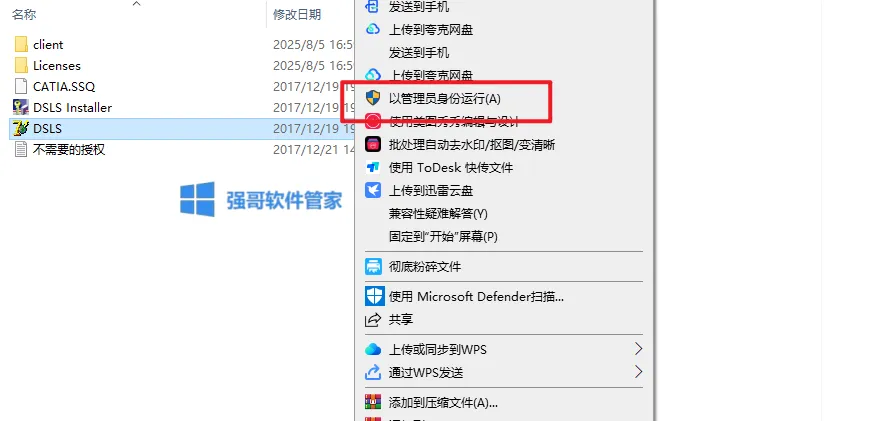Click the 修改日期 column header
872x421 pixels.
[x=297, y=14]
